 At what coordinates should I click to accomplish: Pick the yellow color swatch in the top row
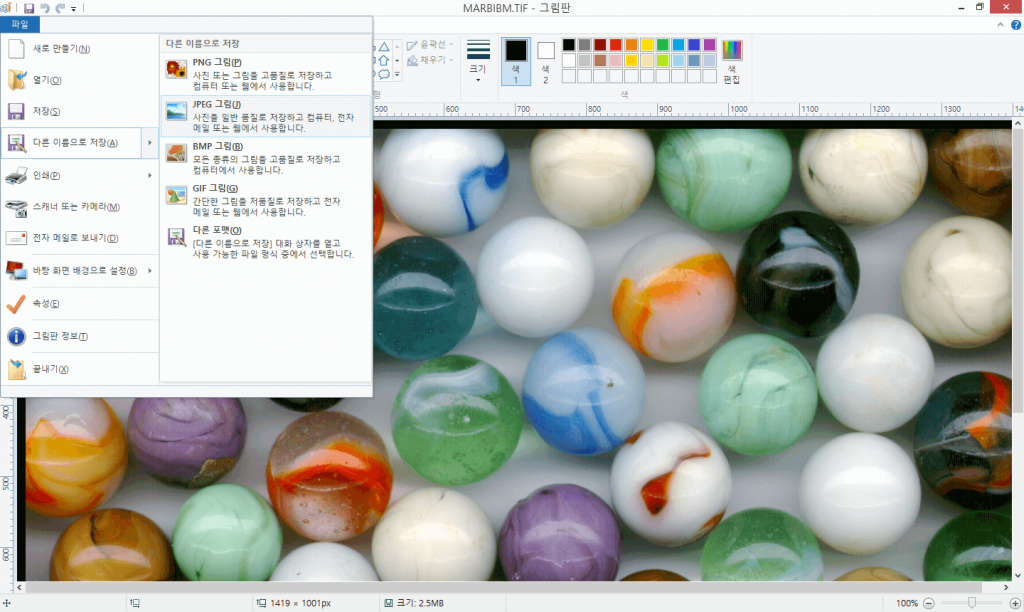(x=647, y=44)
